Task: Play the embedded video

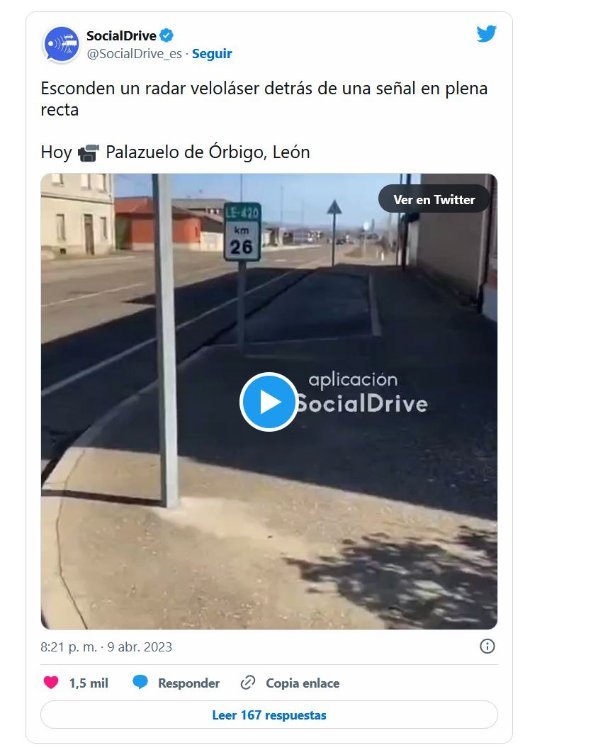Action: (x=268, y=402)
